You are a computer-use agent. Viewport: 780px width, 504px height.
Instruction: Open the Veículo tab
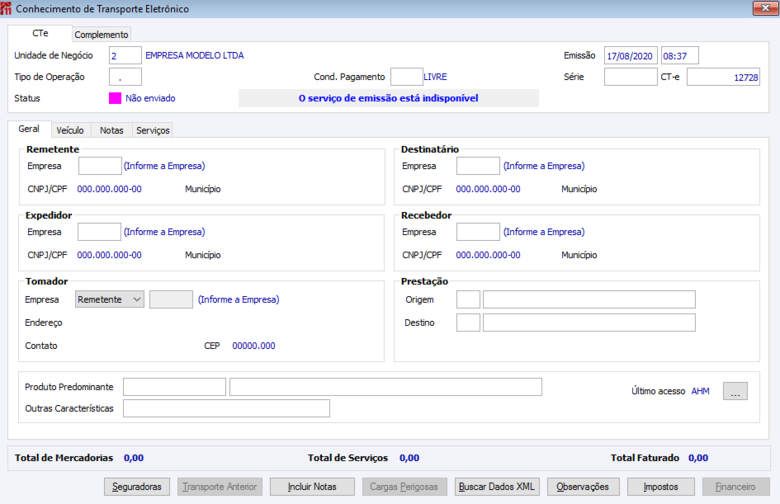click(70, 130)
